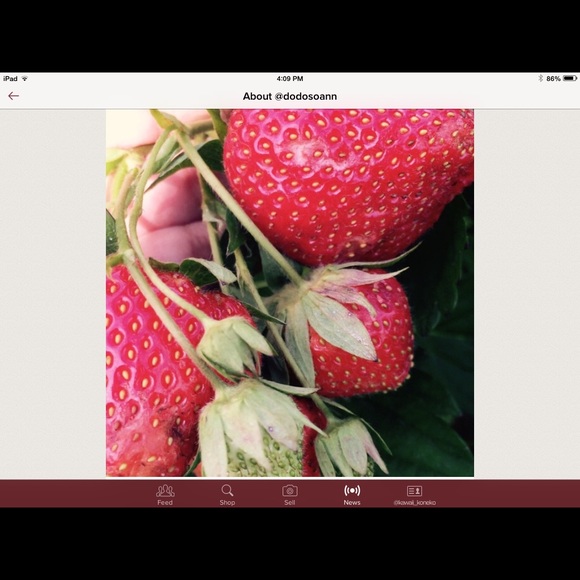Click the Bluetooth status icon
The image size is (580, 580).
coord(540,78)
